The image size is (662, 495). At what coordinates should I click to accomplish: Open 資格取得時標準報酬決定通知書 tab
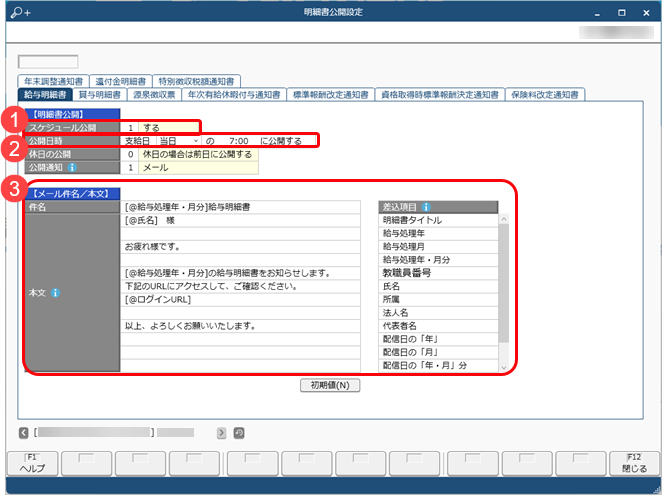[x=440, y=95]
